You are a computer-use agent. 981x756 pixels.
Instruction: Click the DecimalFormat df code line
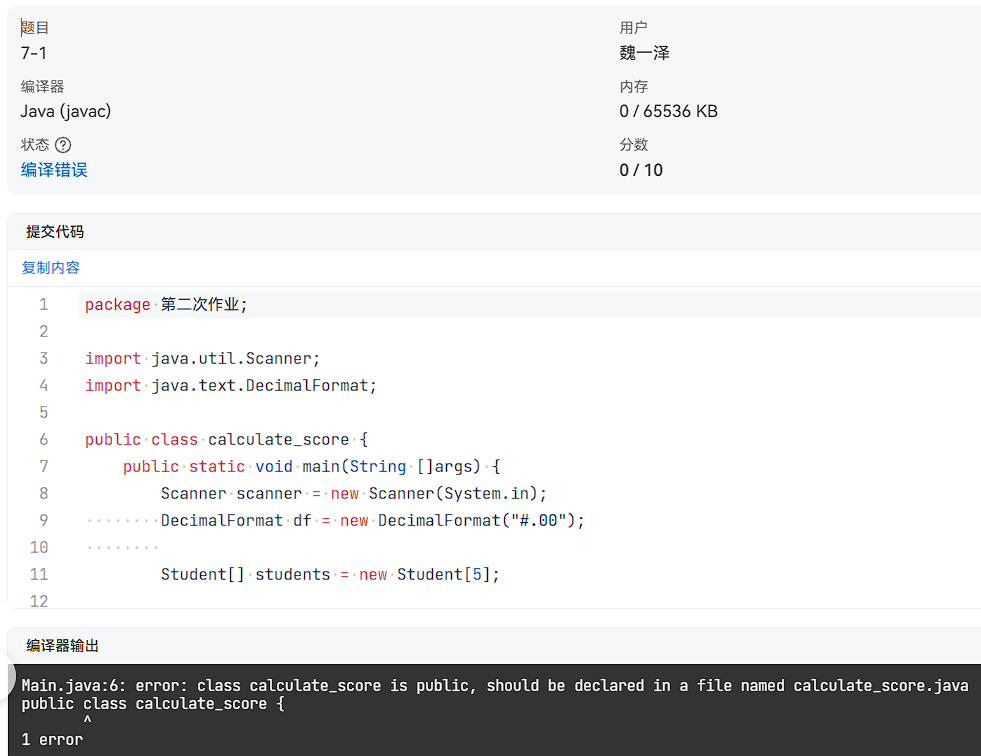tap(372, 520)
